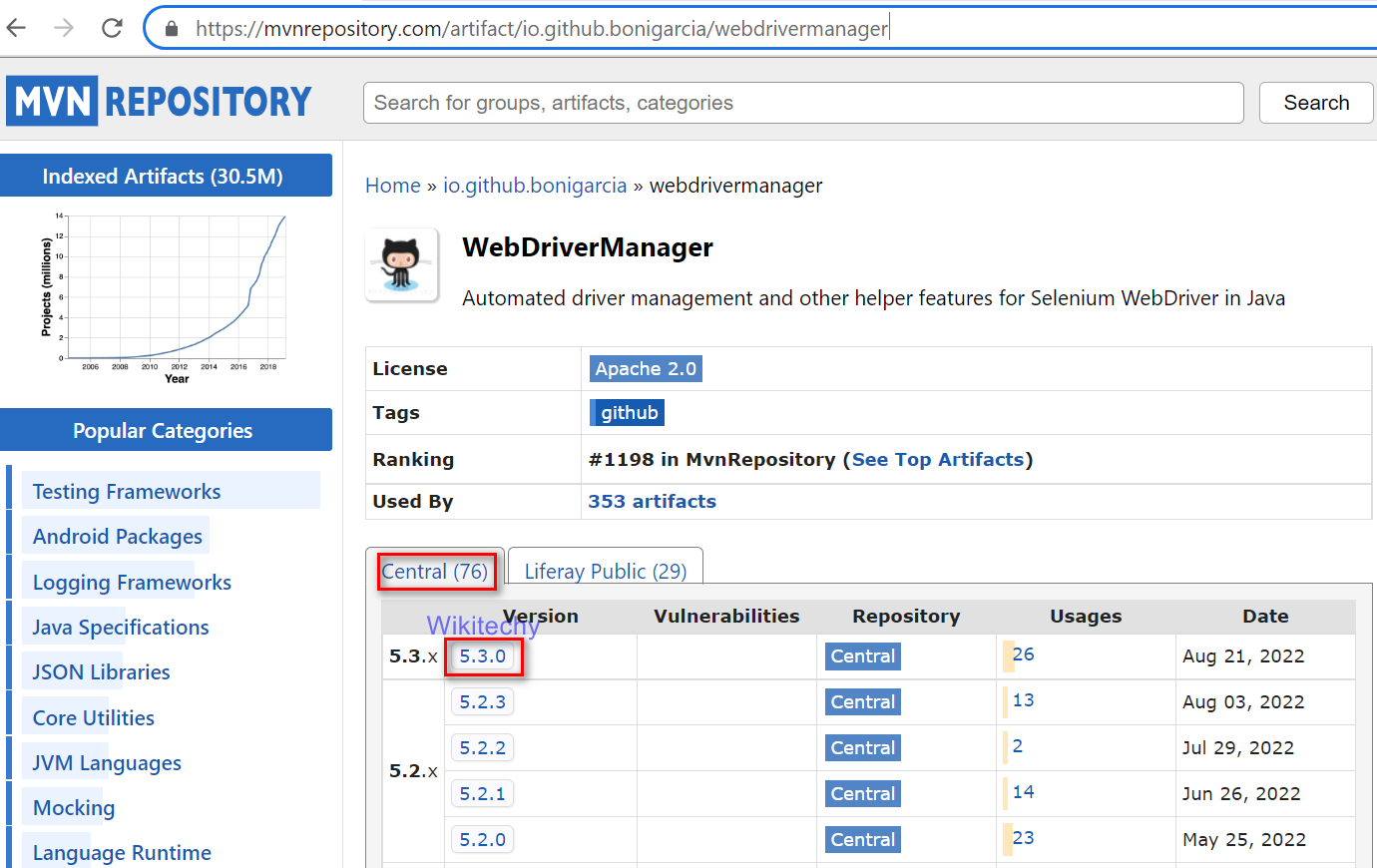Click Central repository badge for 5.2.1

point(863,794)
